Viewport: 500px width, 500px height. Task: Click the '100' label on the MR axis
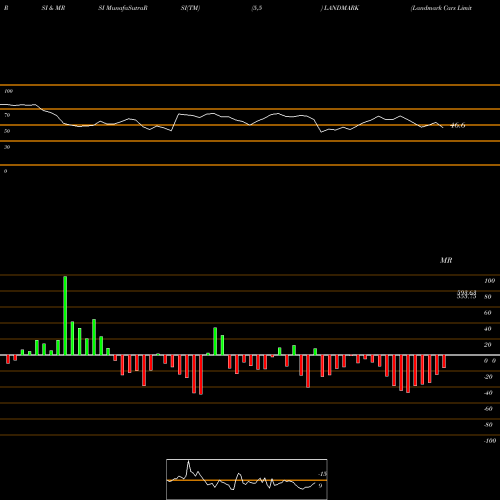[x=489, y=281]
